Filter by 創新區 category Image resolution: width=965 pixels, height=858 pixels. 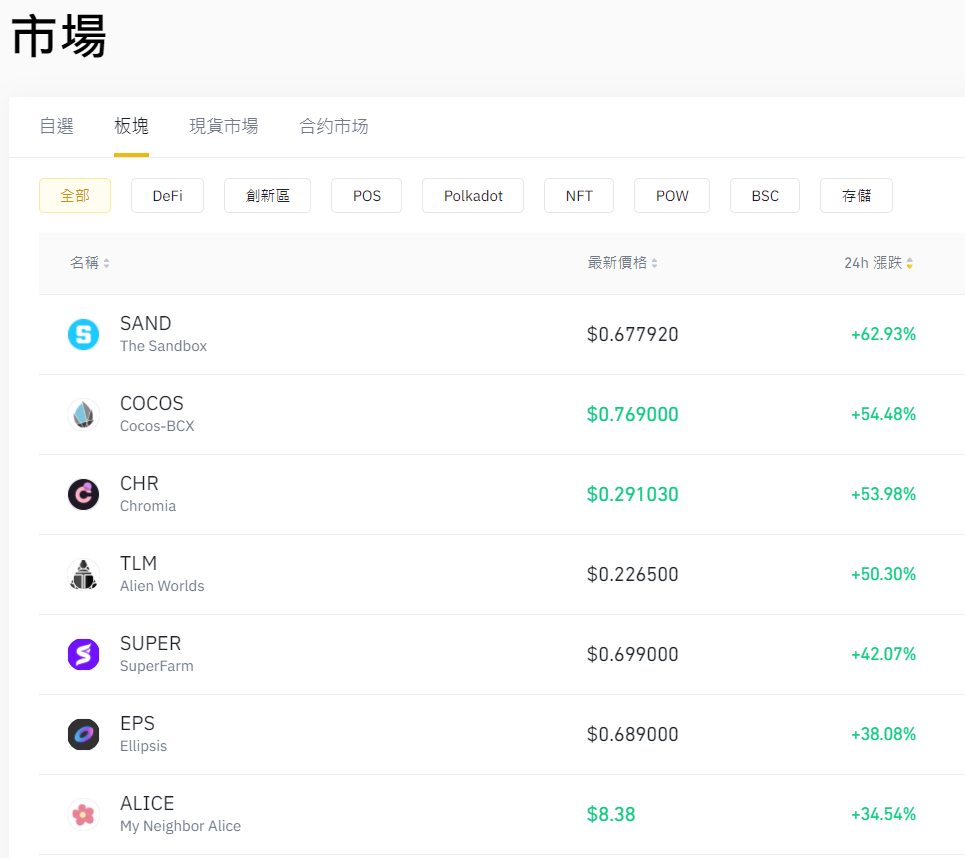267,196
